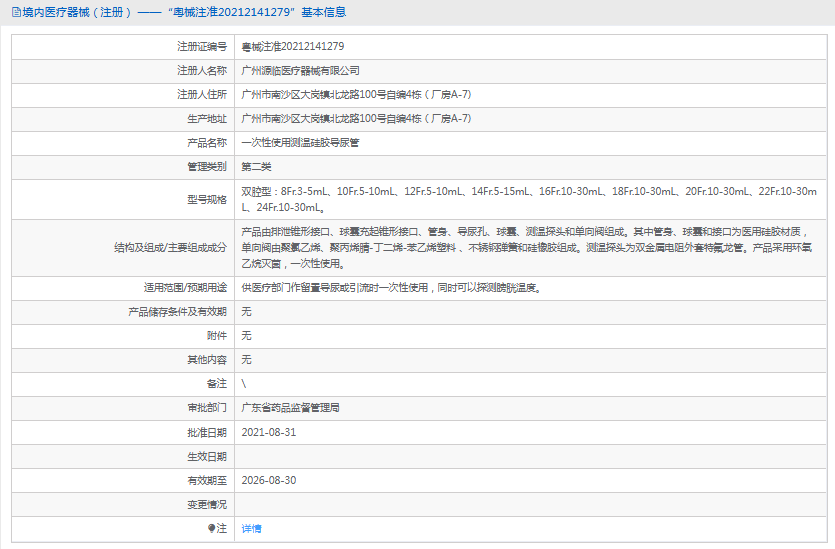Click the 注册人住所 address value
The height and width of the screenshot is (549, 835).
pos(356,94)
